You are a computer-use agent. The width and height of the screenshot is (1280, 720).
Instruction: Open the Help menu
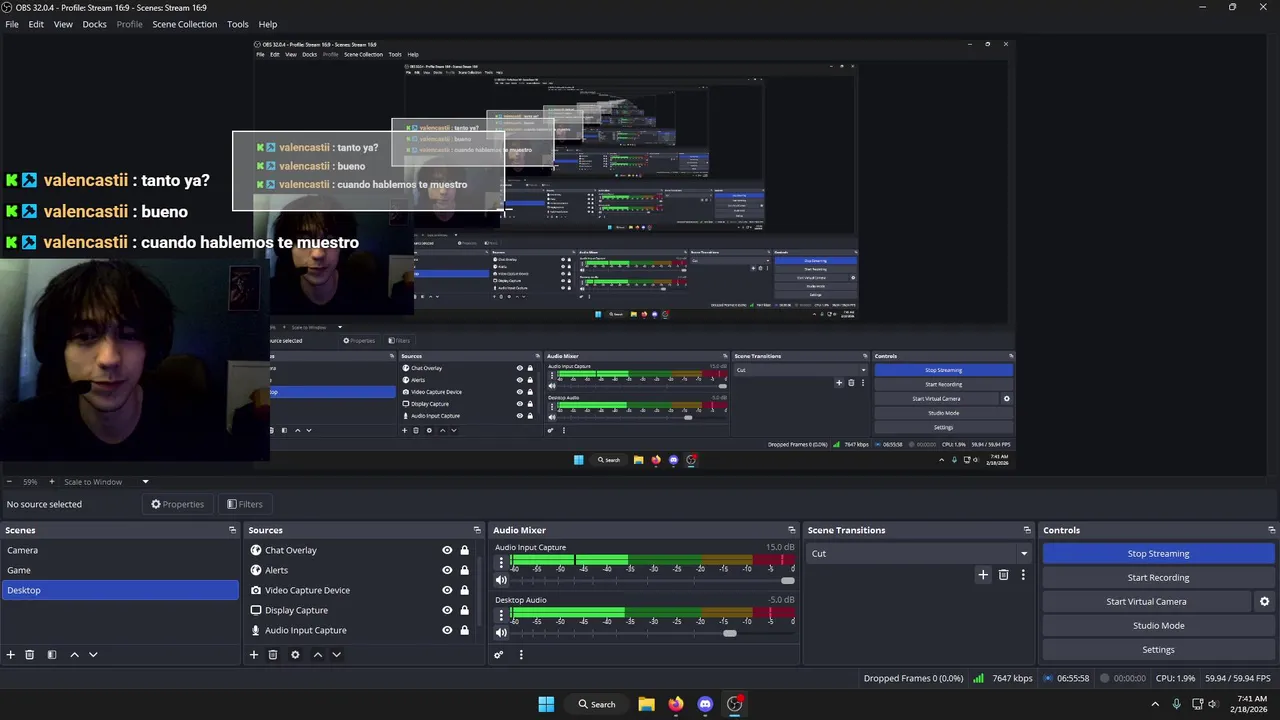tap(268, 24)
